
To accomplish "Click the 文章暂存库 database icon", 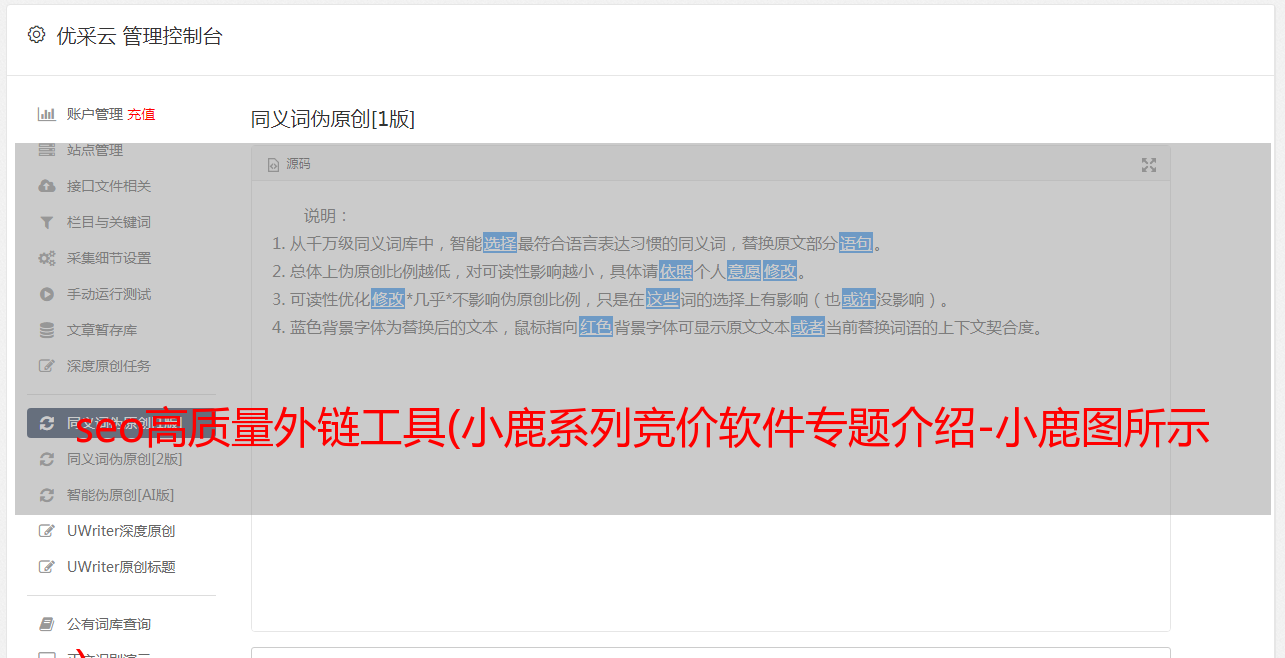I will click(x=46, y=330).
